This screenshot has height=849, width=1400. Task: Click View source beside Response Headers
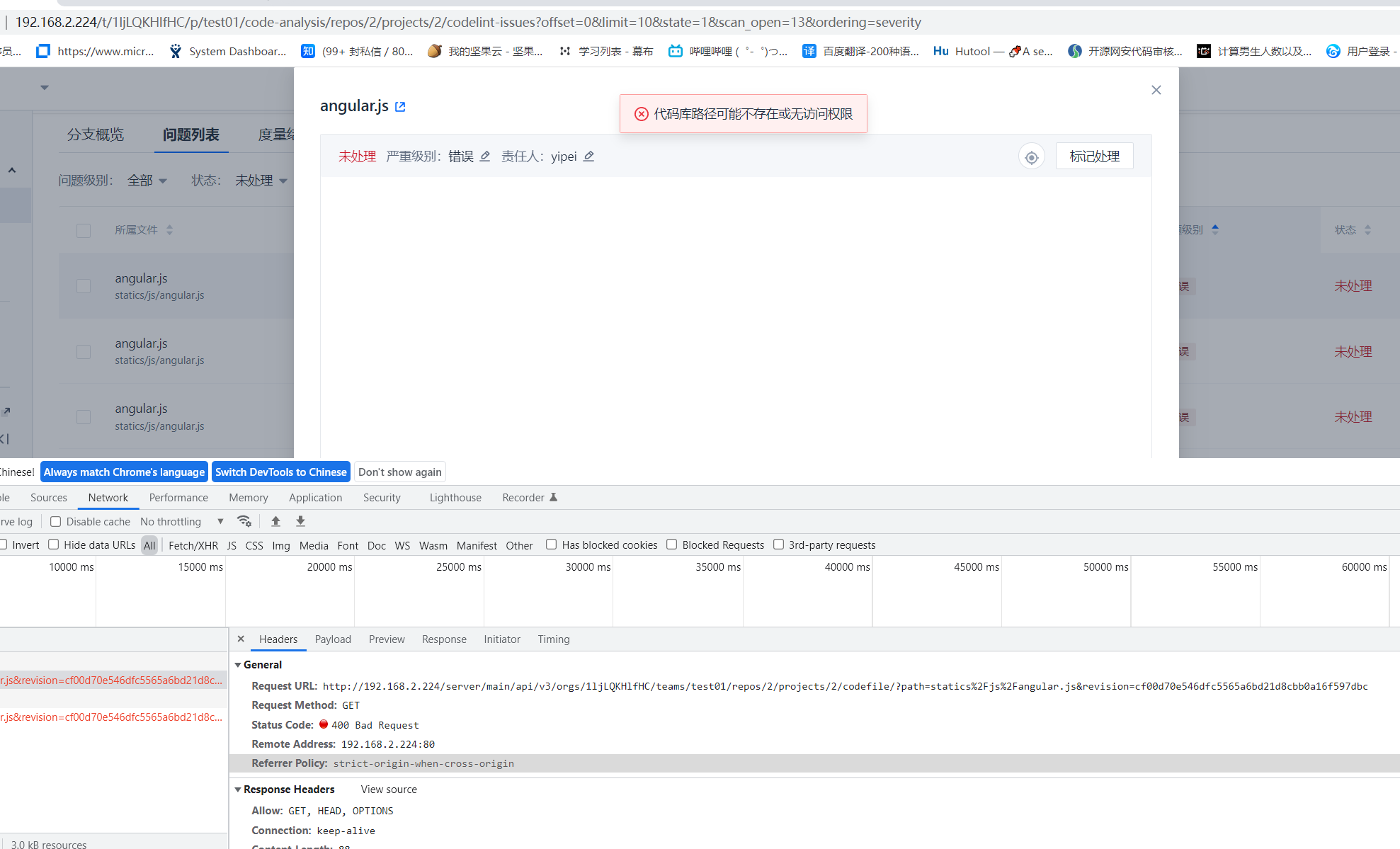click(388, 789)
